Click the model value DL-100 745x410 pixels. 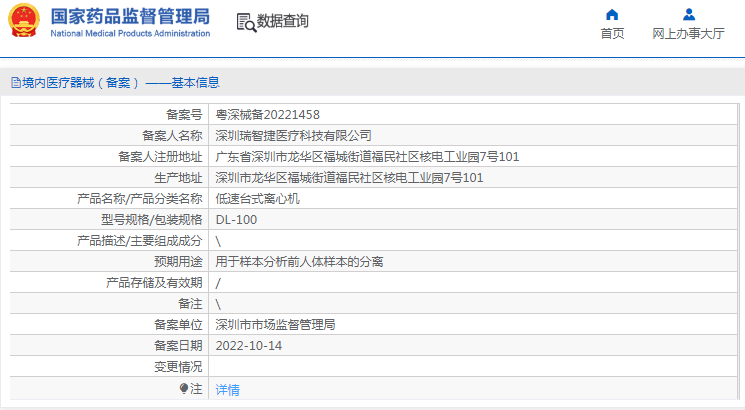(x=236, y=219)
